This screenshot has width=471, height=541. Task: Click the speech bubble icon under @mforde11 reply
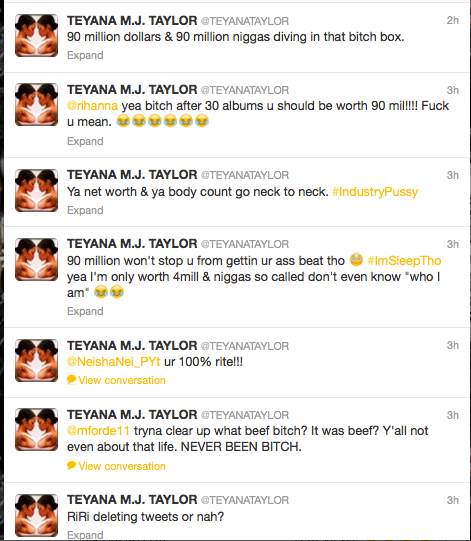pyautogui.click(x=71, y=465)
